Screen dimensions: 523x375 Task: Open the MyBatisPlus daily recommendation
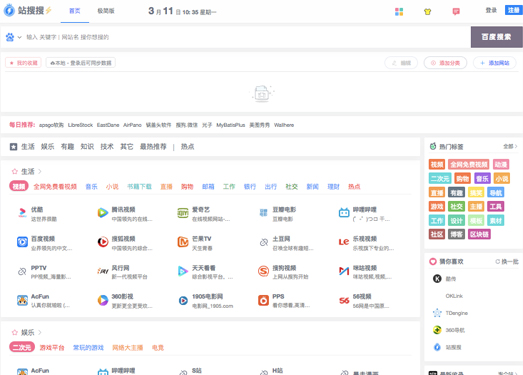pos(230,125)
